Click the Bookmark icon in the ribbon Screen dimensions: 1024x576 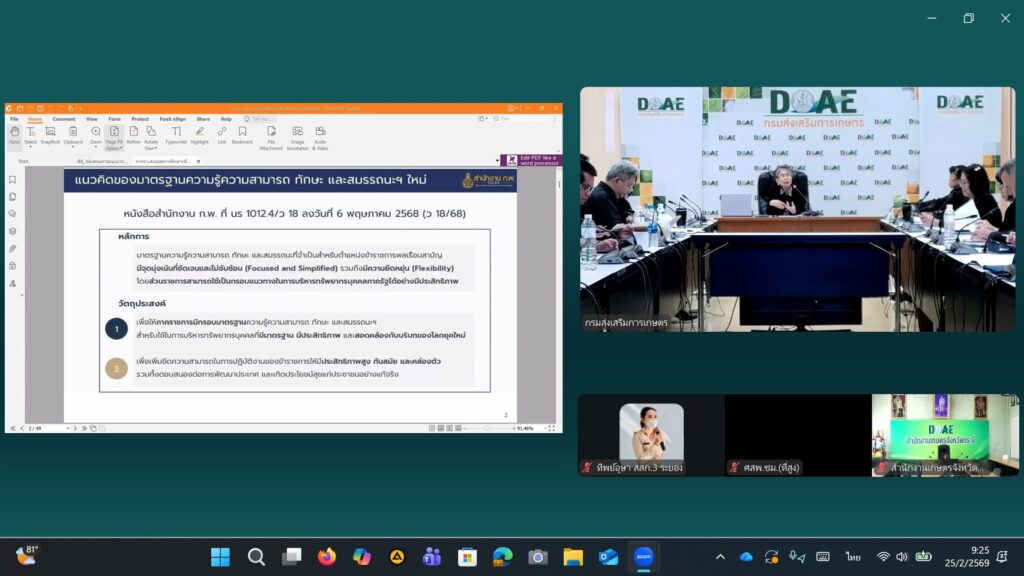point(242,134)
